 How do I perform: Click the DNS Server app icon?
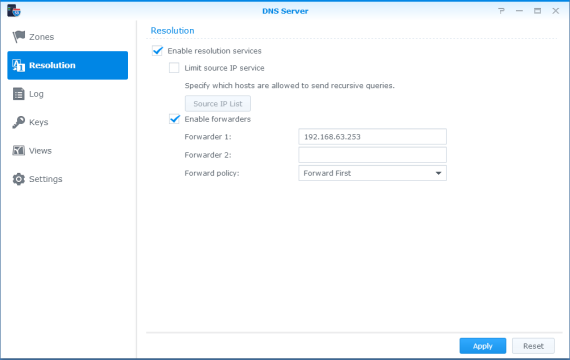click(x=14, y=11)
